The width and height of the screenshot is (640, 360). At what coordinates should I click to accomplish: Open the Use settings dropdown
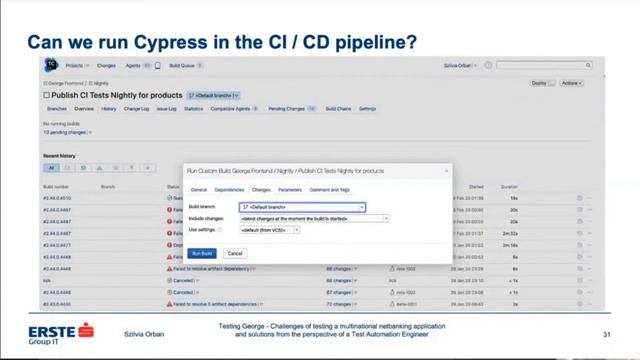pyautogui.click(x=270, y=230)
